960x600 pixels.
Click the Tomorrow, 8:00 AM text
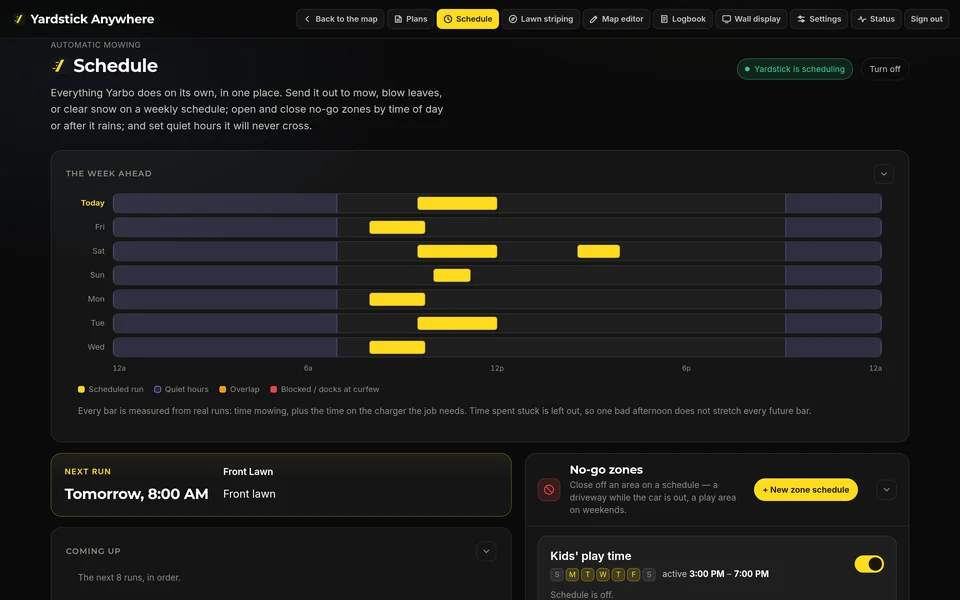pos(137,494)
